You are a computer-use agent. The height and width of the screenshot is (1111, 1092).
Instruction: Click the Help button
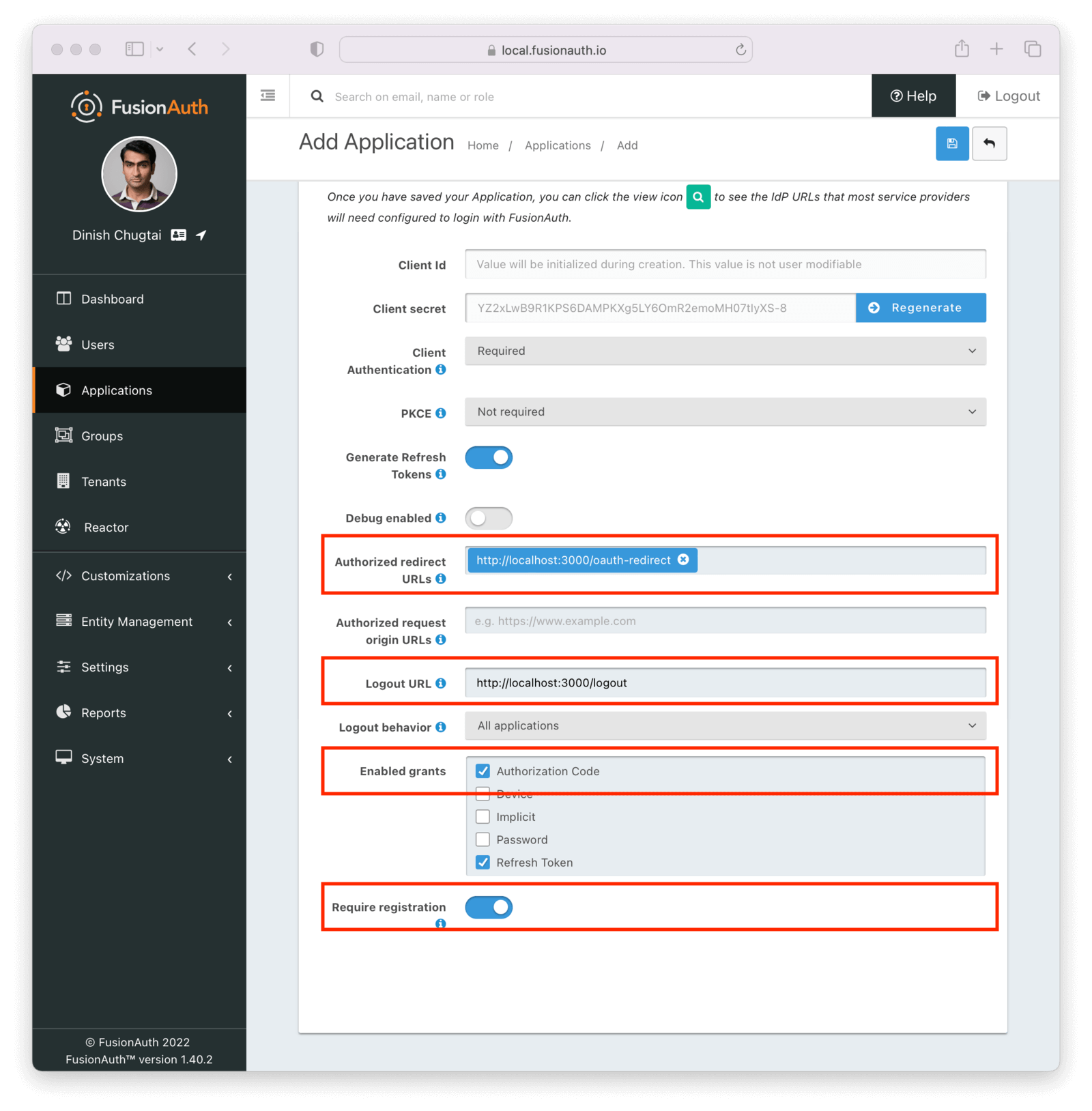click(x=913, y=96)
